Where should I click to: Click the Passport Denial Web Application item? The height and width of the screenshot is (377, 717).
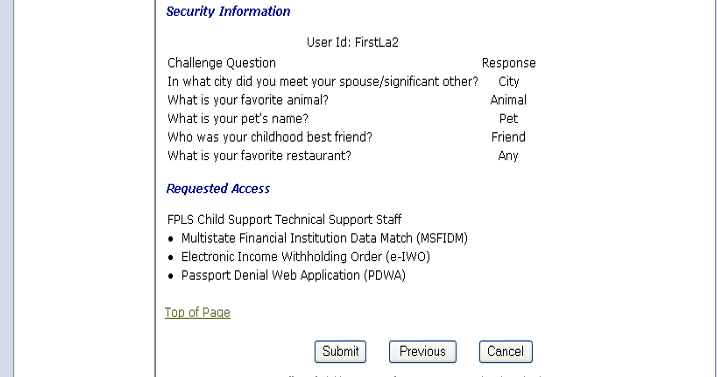point(293,275)
